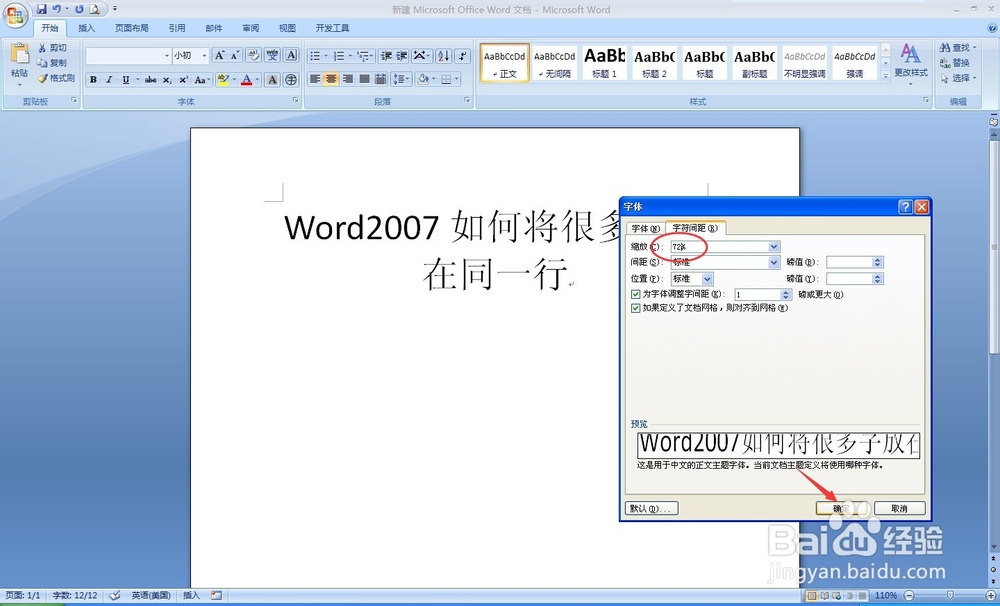Click the 更改样式 (Change Styles) button
Image resolution: width=1000 pixels, height=606 pixels.
click(911, 63)
